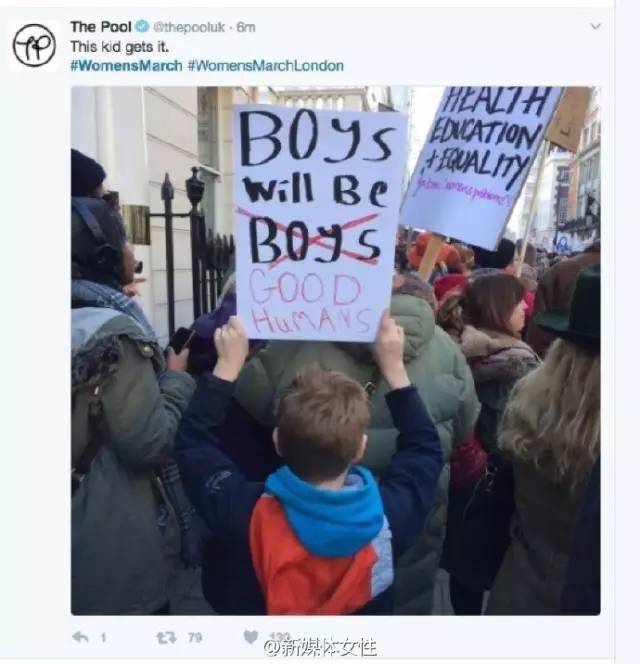Click the 6m tweet timestamp
Image resolution: width=640 pixels, height=664 pixels.
(x=246, y=27)
